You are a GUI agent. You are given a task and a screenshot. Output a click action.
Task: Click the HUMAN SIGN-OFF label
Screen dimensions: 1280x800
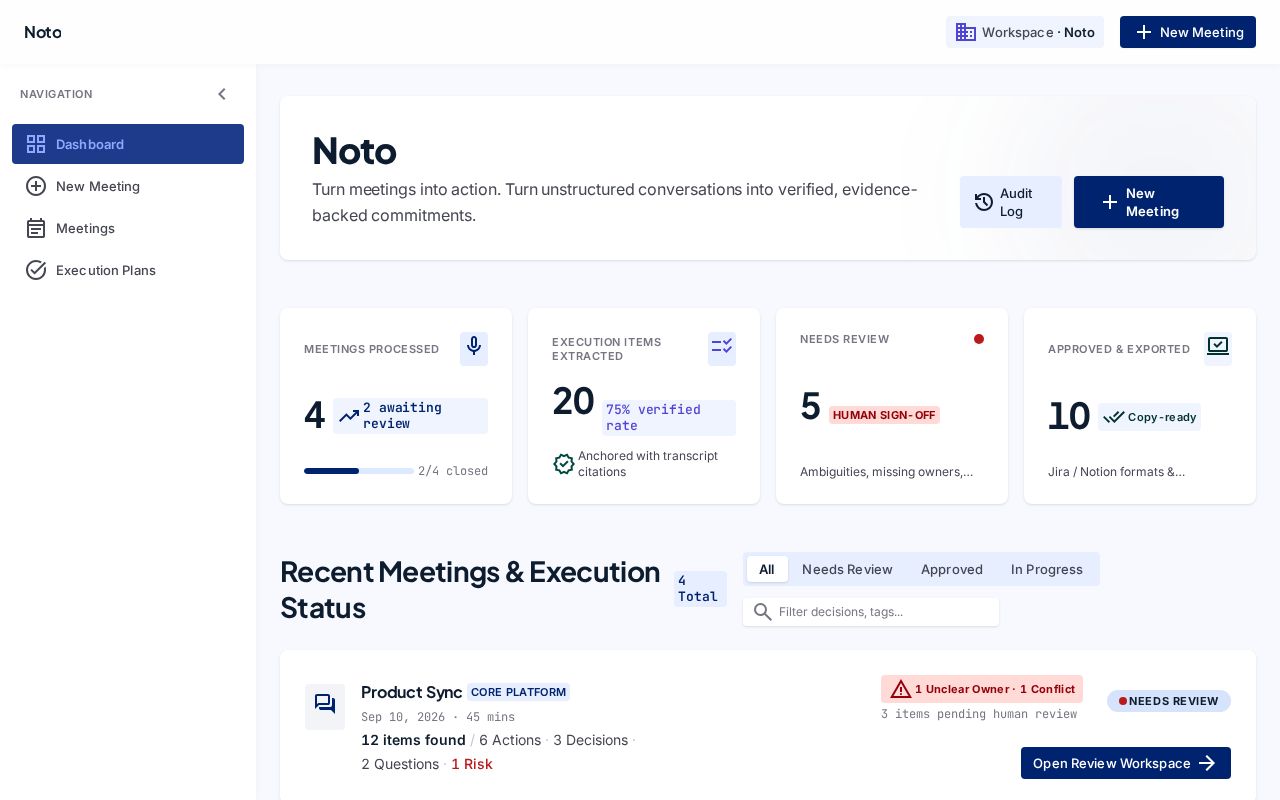coord(884,415)
